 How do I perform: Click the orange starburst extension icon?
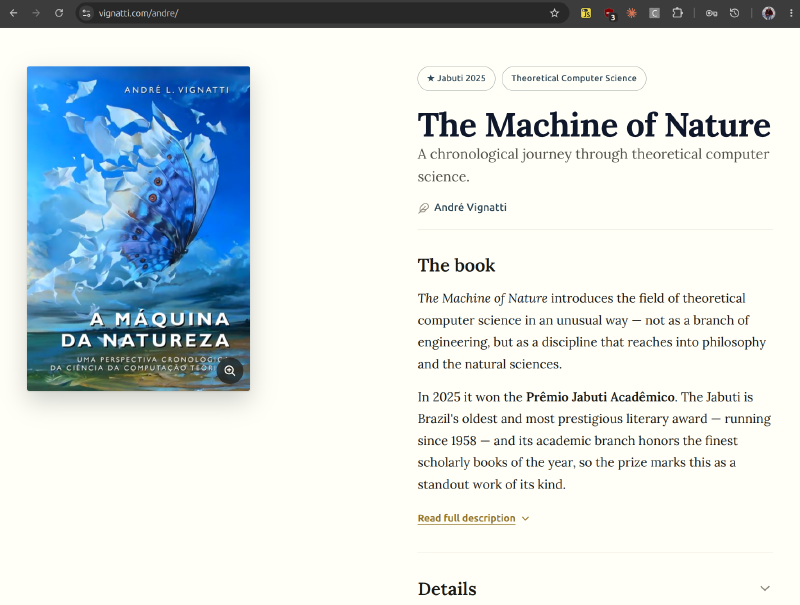(x=632, y=13)
